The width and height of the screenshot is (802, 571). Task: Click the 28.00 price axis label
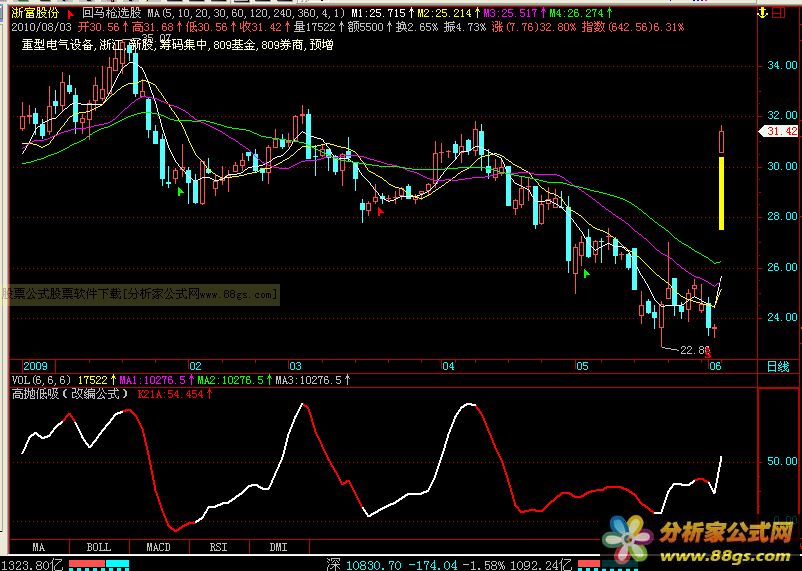click(x=782, y=216)
